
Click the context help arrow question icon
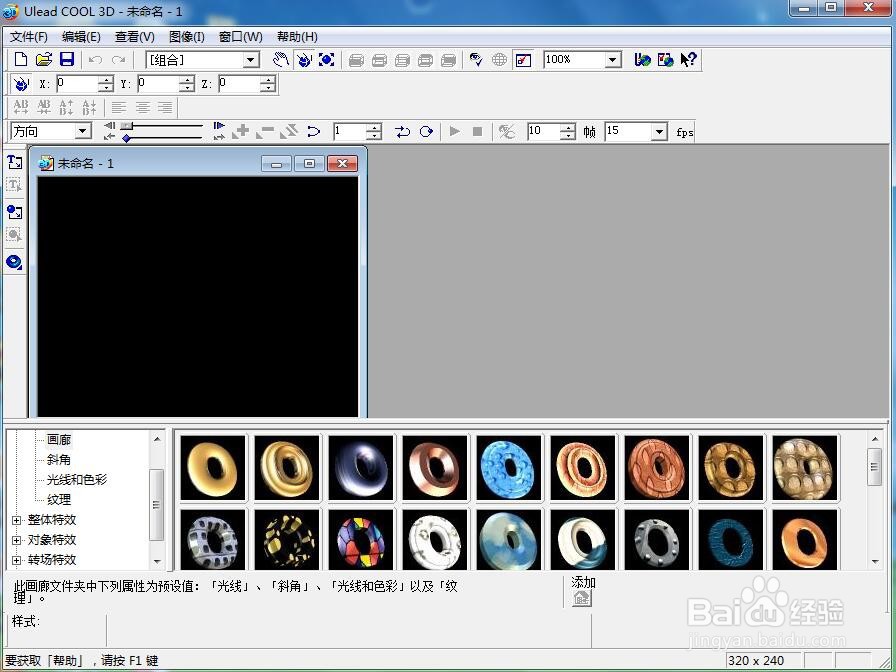(x=689, y=59)
